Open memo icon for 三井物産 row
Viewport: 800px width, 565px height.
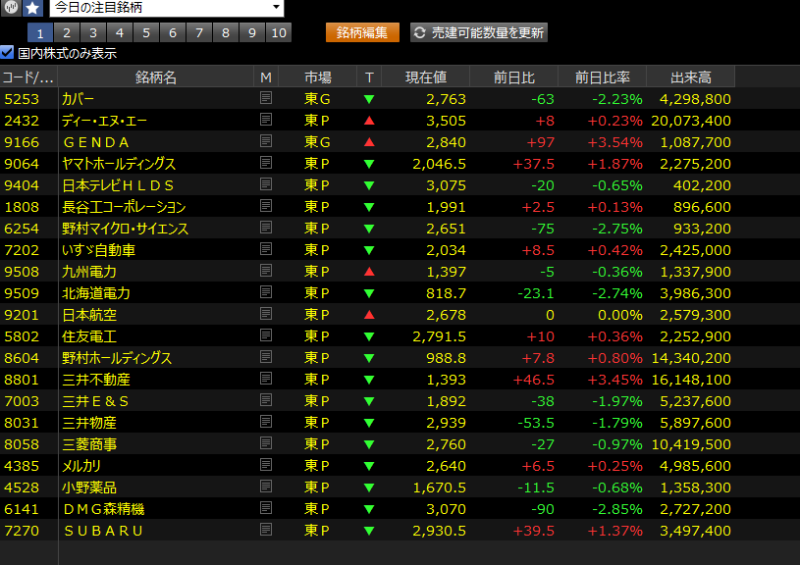click(266, 422)
